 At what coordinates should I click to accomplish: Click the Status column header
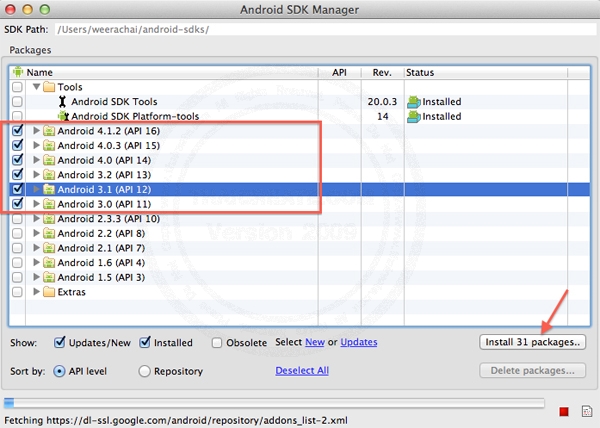click(486, 72)
